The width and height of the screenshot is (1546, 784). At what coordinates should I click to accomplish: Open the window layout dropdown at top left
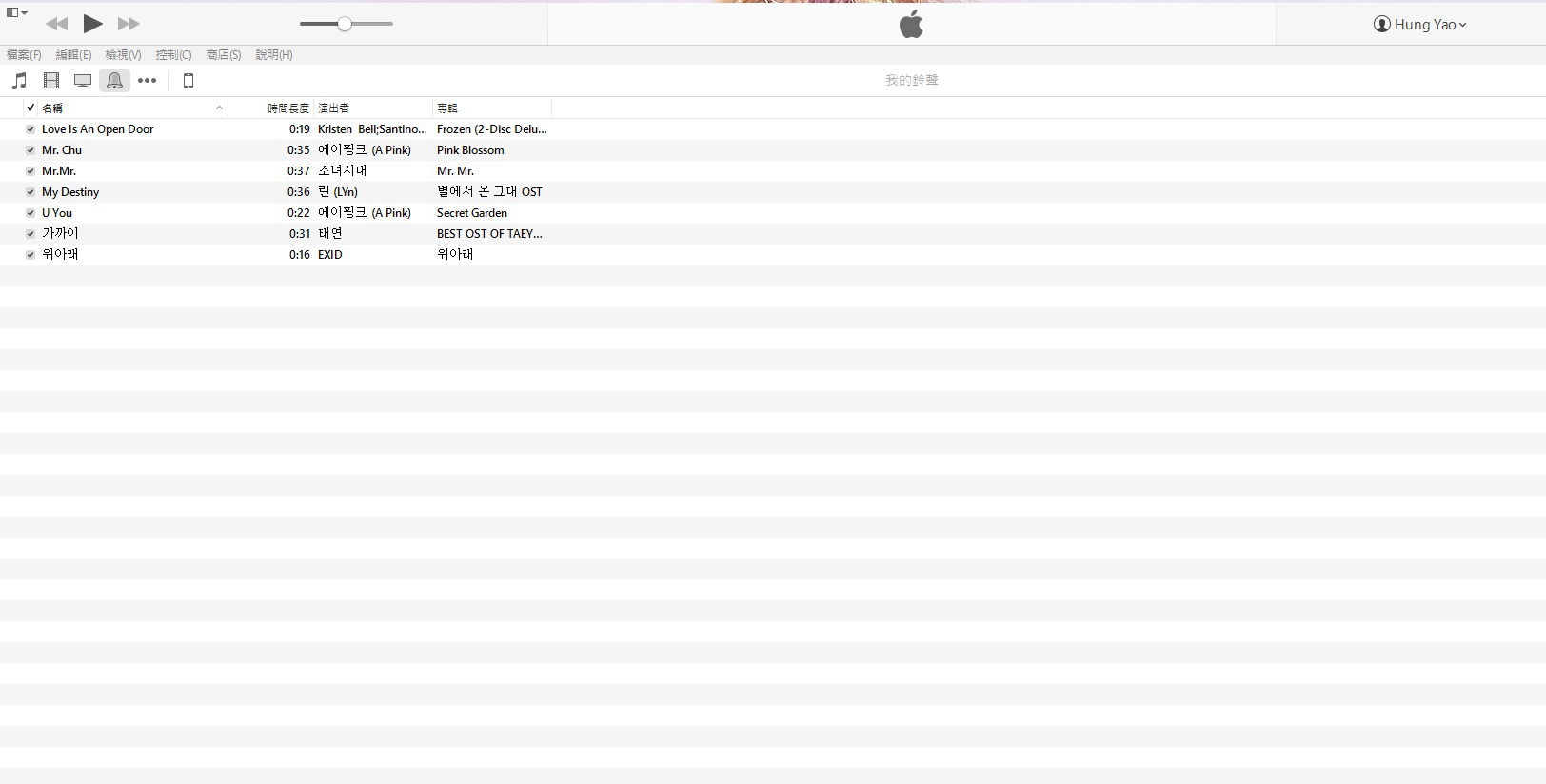pyautogui.click(x=17, y=12)
